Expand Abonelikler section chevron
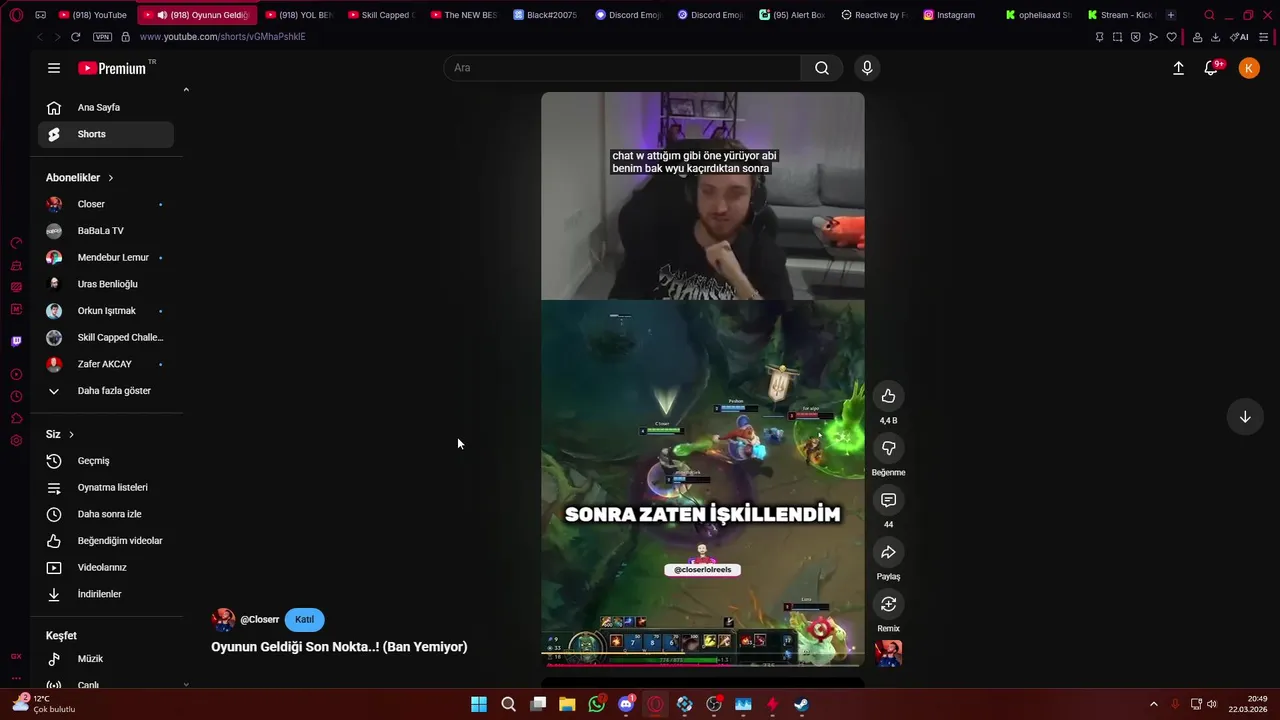1280x720 pixels. [x=110, y=178]
